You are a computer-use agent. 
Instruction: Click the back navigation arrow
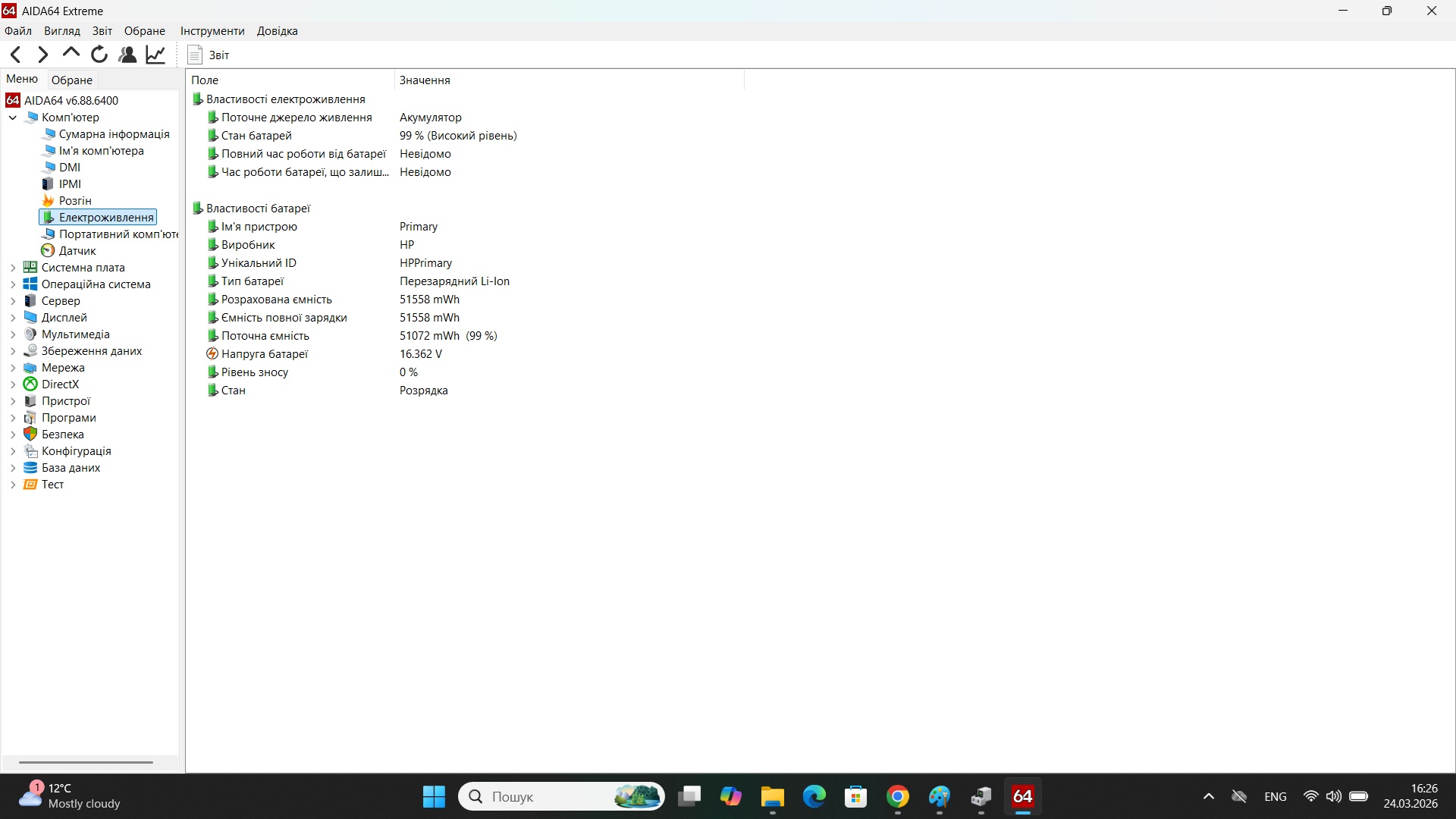[15, 54]
